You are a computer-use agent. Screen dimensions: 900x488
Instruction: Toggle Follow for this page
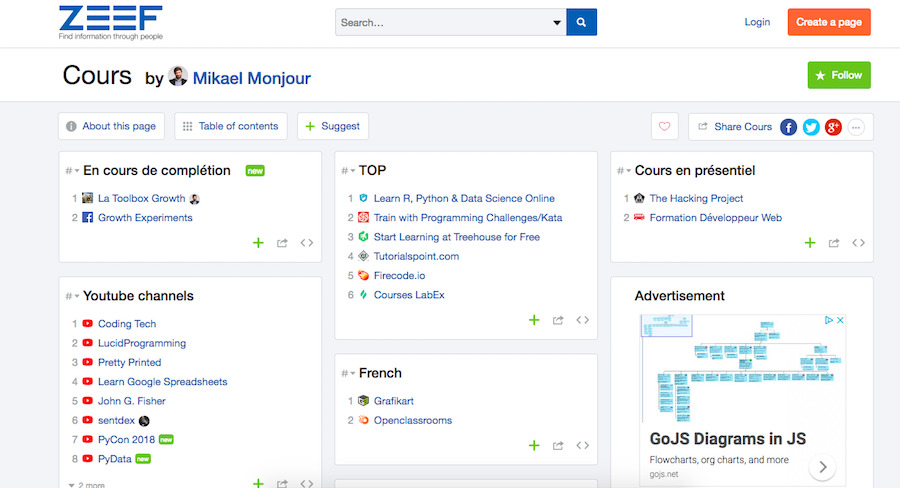[x=839, y=75]
